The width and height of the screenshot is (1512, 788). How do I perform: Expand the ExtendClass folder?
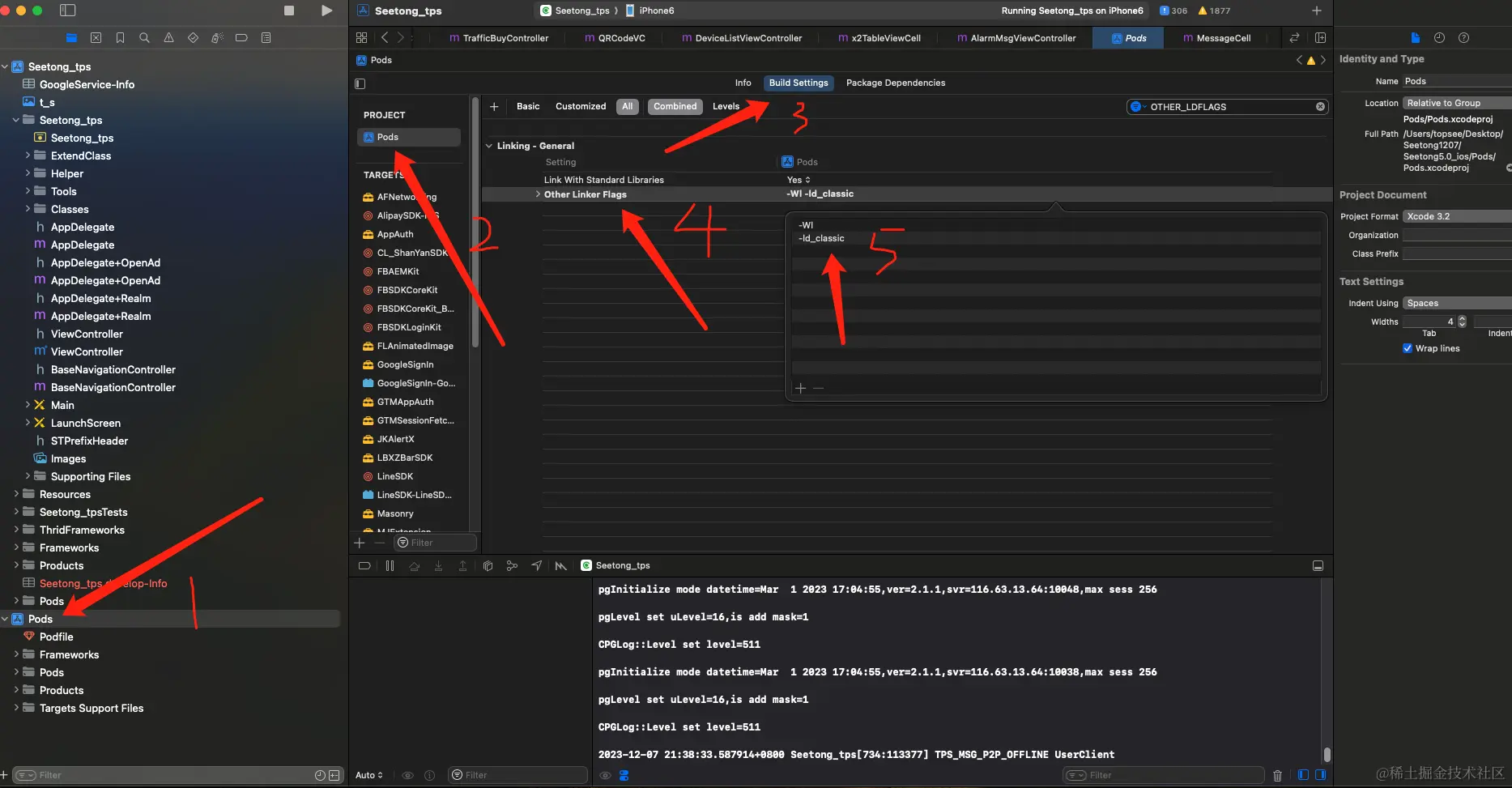(28, 155)
